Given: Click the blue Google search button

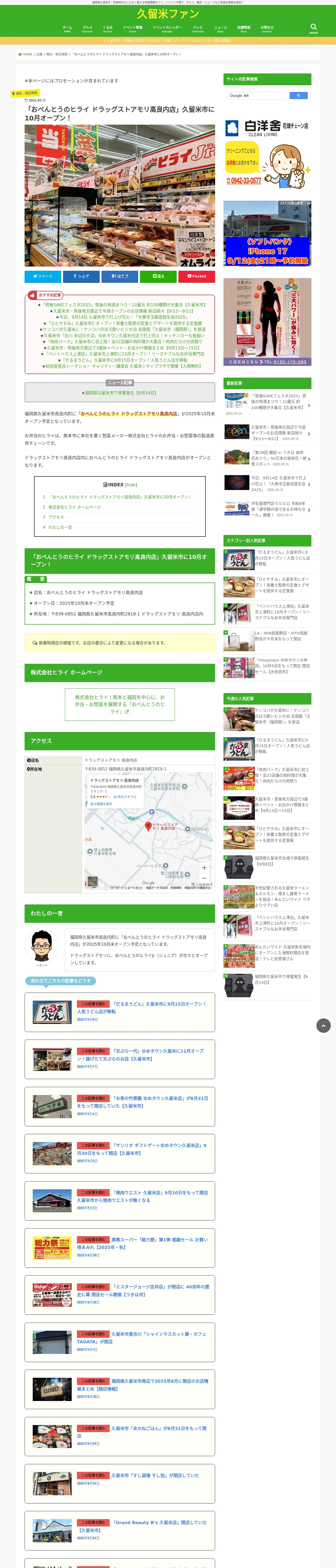Looking at the screenshot, I should coord(298,96).
